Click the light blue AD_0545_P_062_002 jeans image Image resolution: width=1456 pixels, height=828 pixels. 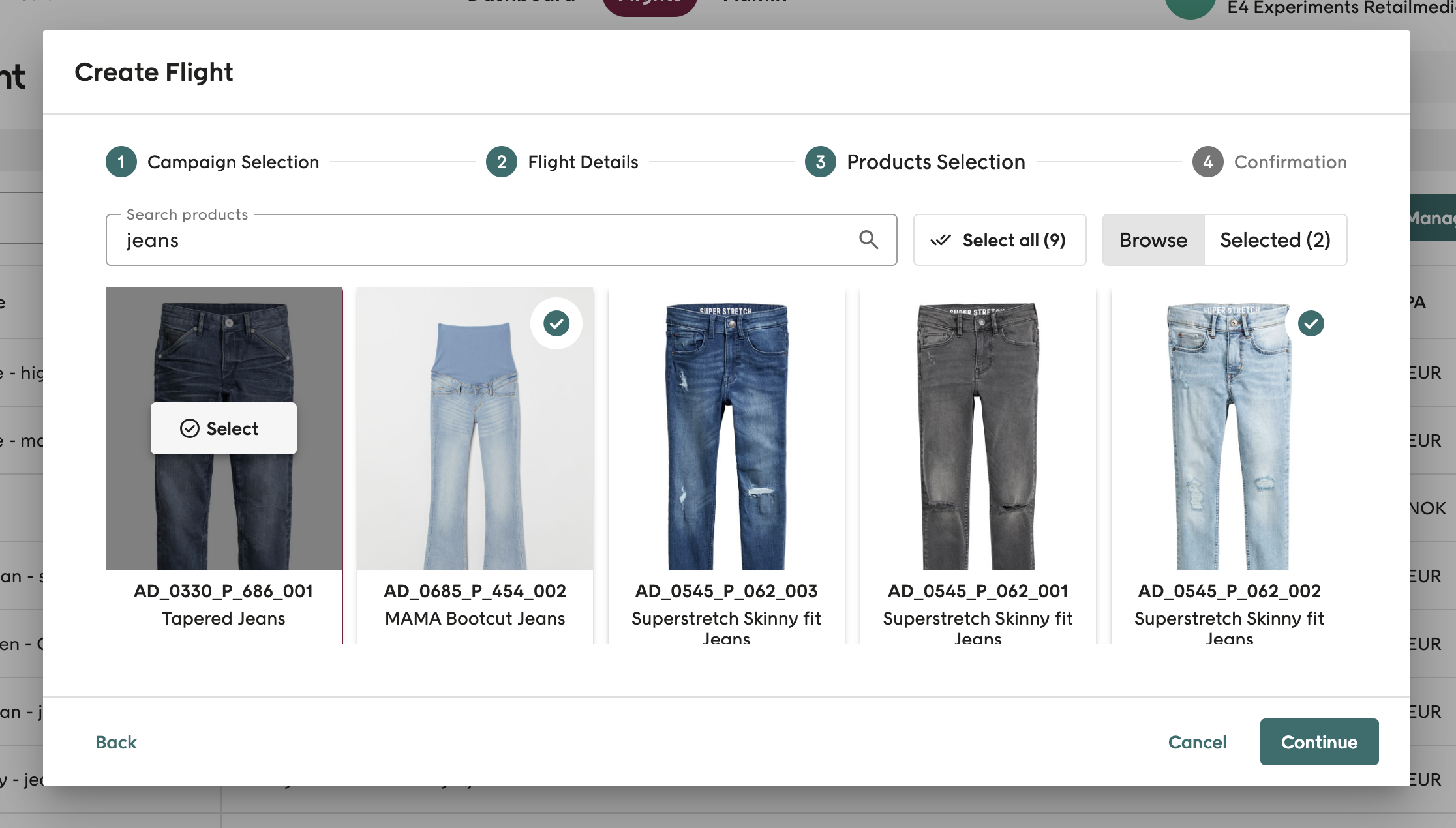tap(1230, 428)
